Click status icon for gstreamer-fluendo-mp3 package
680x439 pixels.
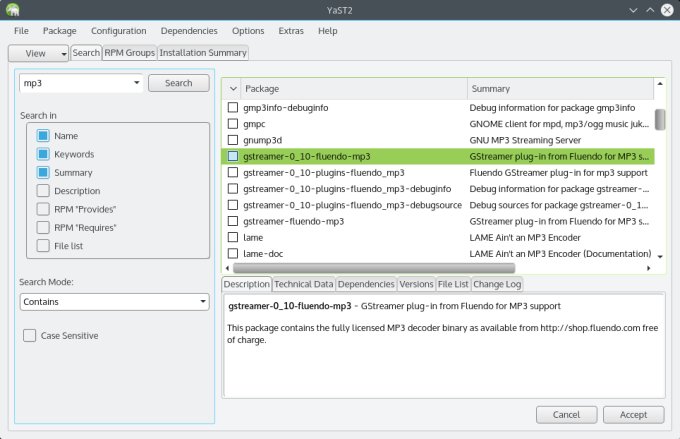(233, 221)
